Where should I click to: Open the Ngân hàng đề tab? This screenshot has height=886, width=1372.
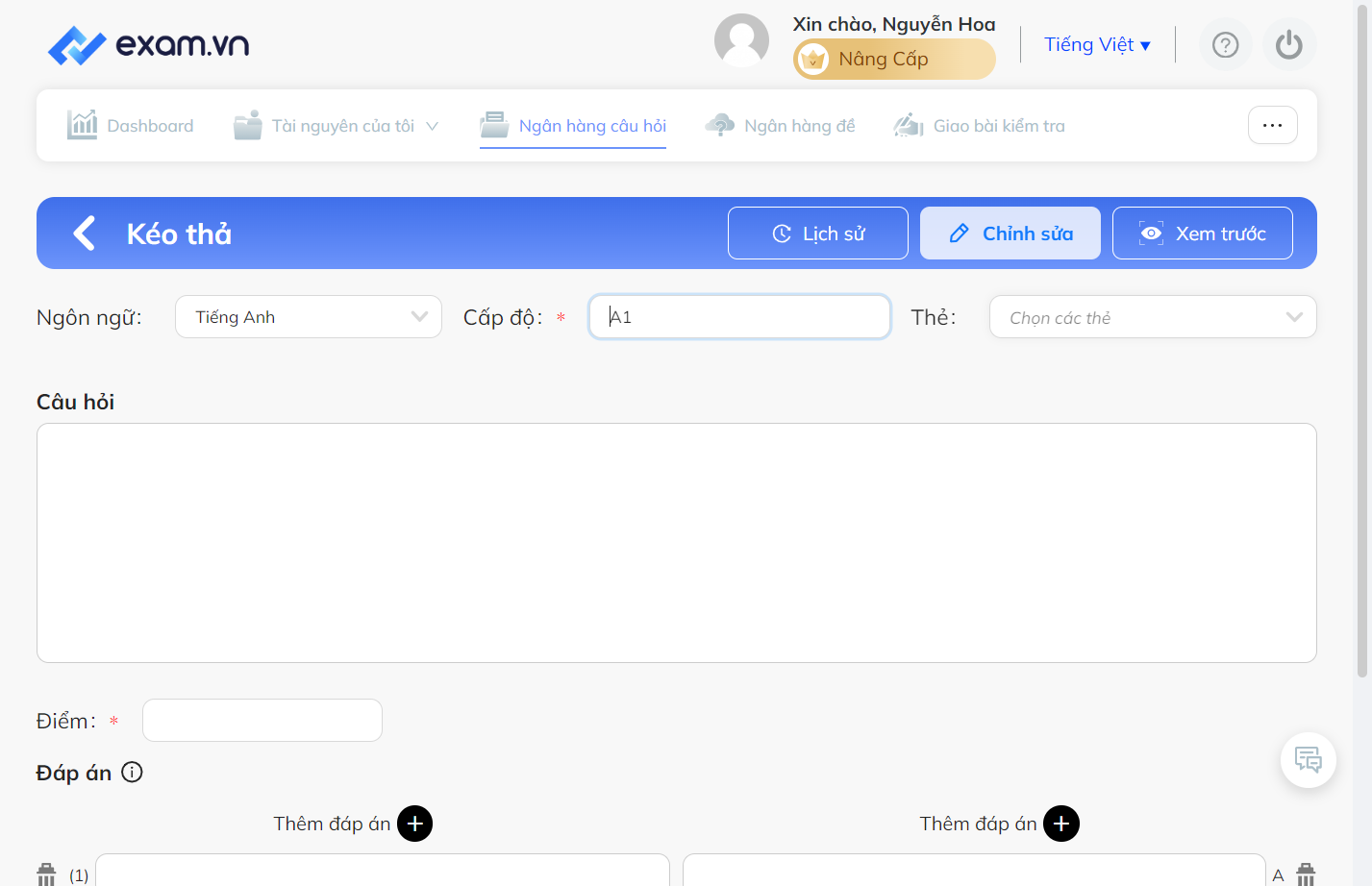tap(780, 125)
